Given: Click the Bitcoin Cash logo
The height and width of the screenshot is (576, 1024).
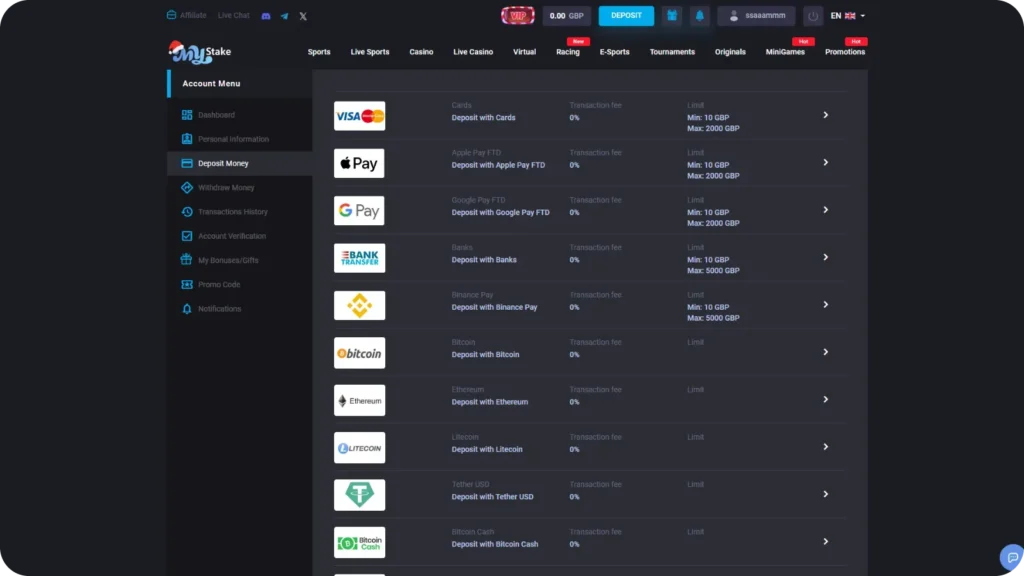Looking at the screenshot, I should 359,543.
